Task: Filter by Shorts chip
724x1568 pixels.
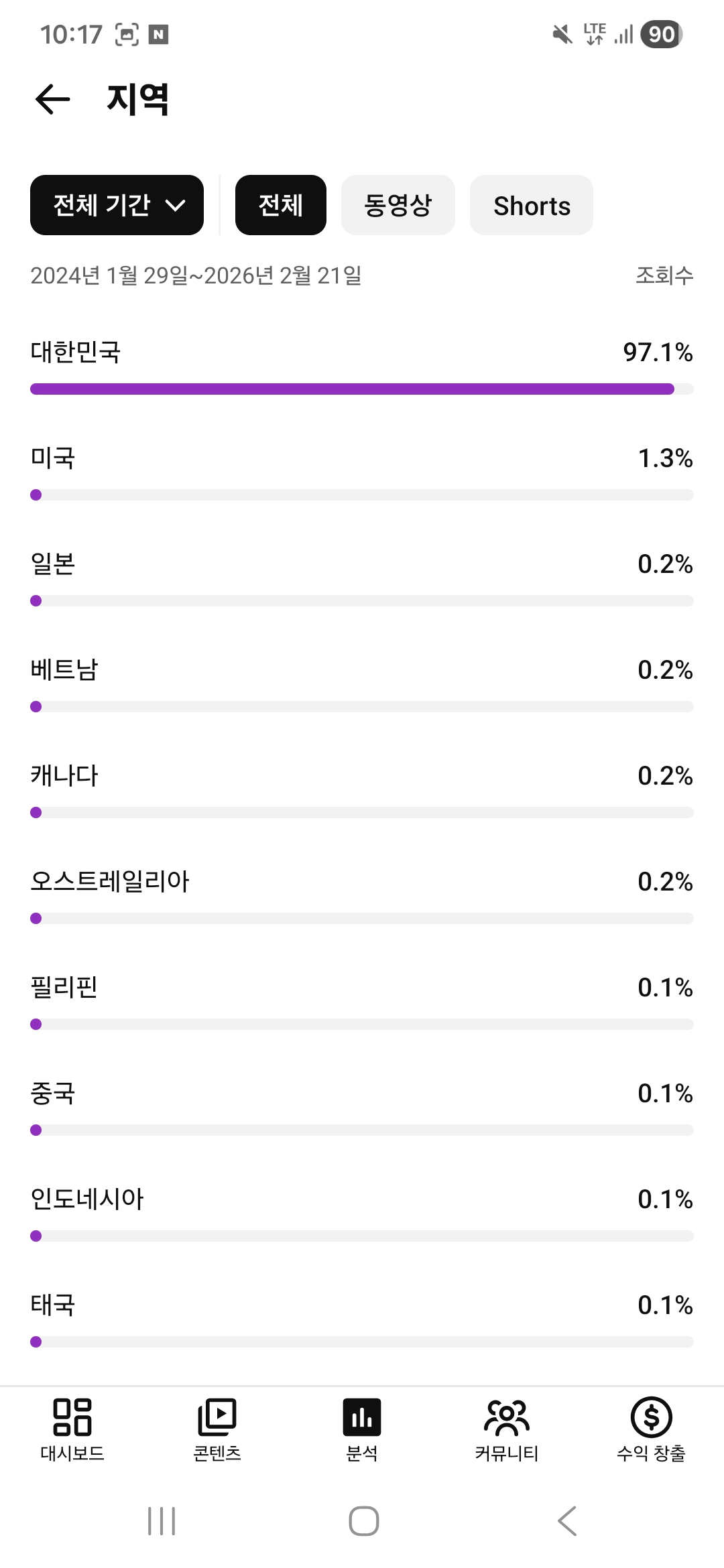Action: pos(532,205)
